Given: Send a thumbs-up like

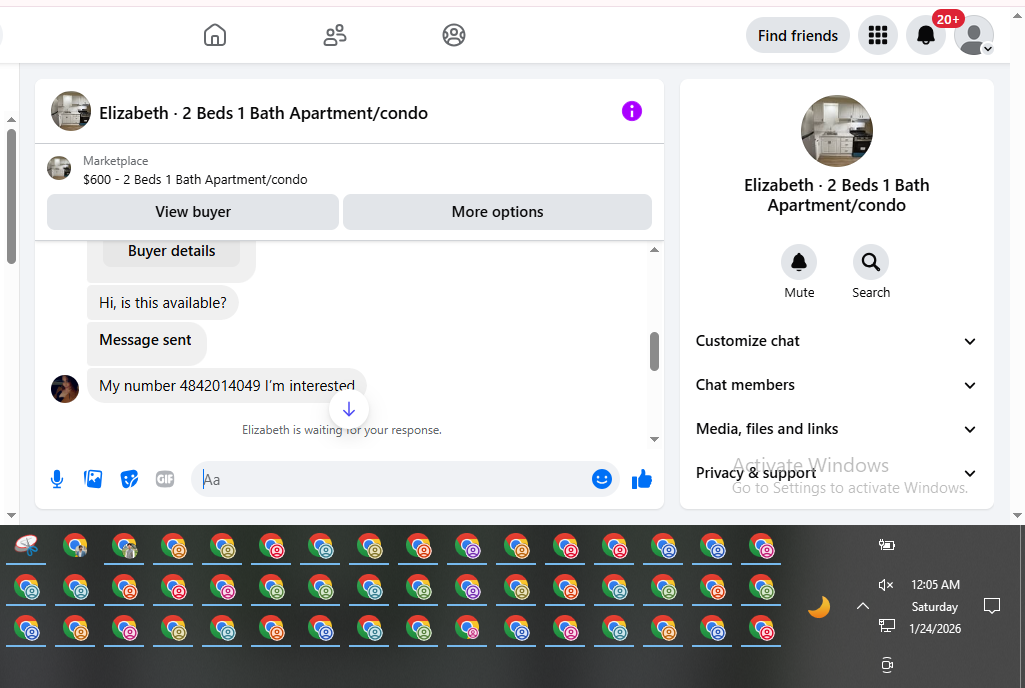Looking at the screenshot, I should (x=642, y=479).
